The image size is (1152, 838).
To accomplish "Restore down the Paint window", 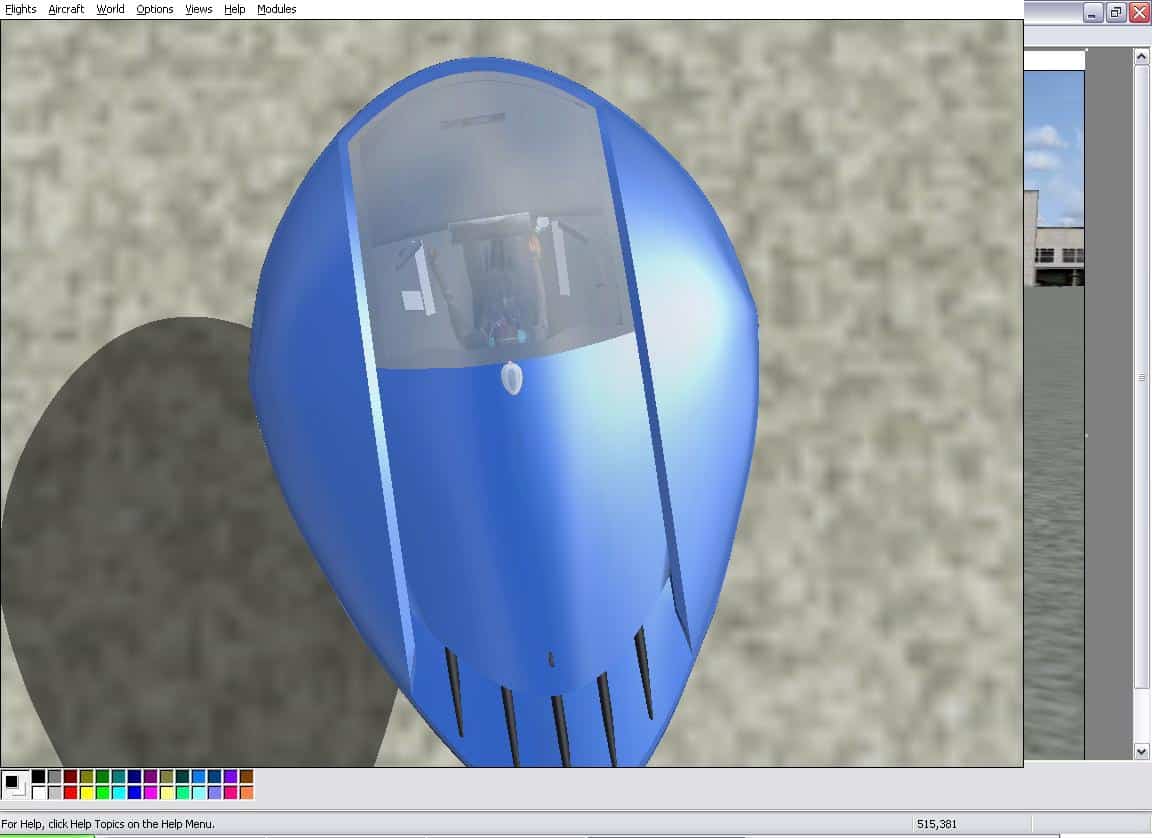I will [x=1115, y=13].
